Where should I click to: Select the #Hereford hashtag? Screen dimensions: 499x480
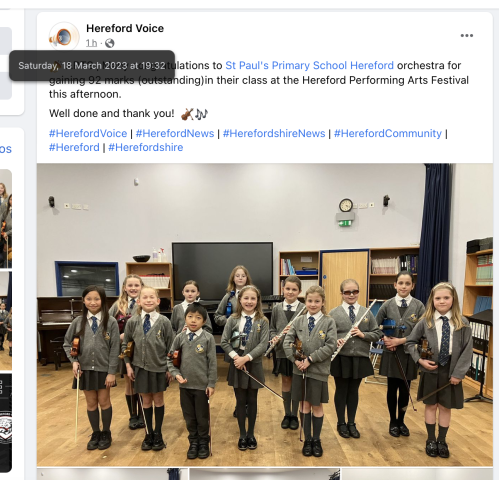click(x=74, y=147)
